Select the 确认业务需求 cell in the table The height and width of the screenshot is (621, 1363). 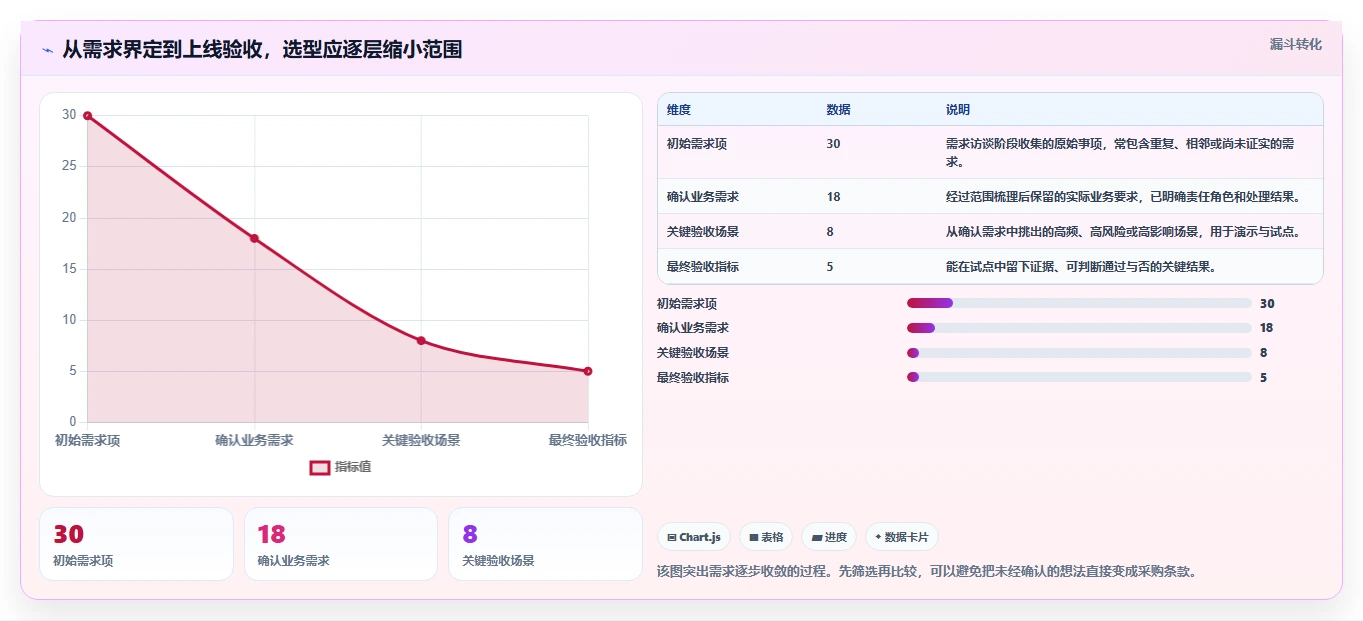click(x=703, y=197)
